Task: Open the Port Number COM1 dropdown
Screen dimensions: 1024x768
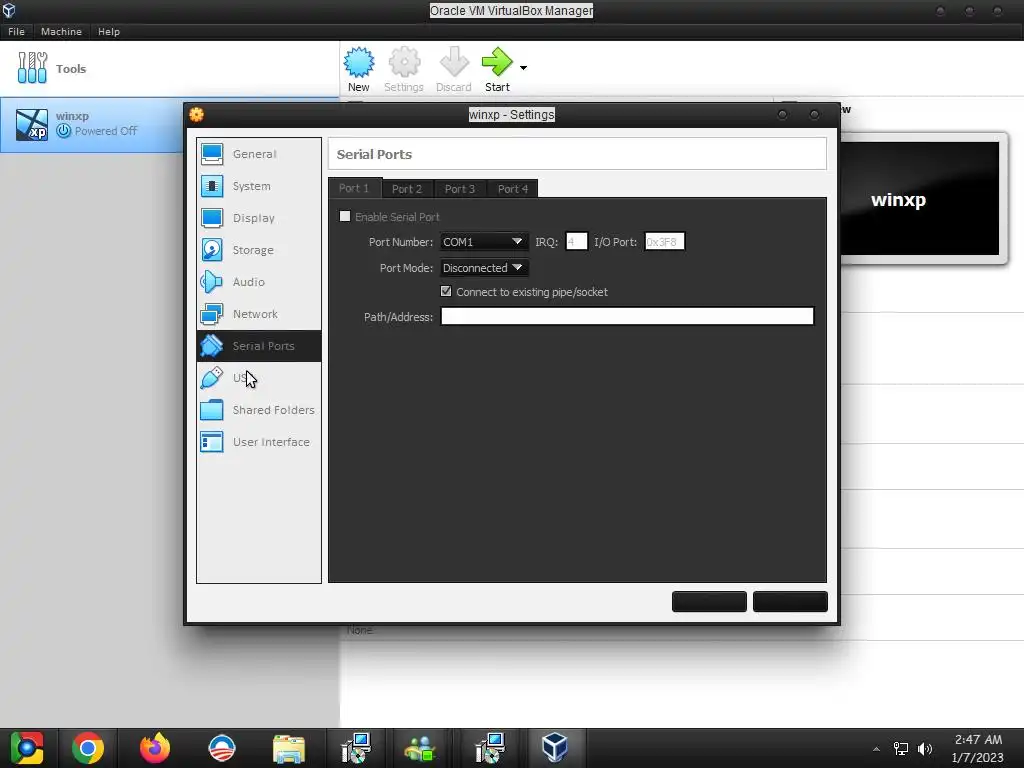Action: click(x=483, y=242)
